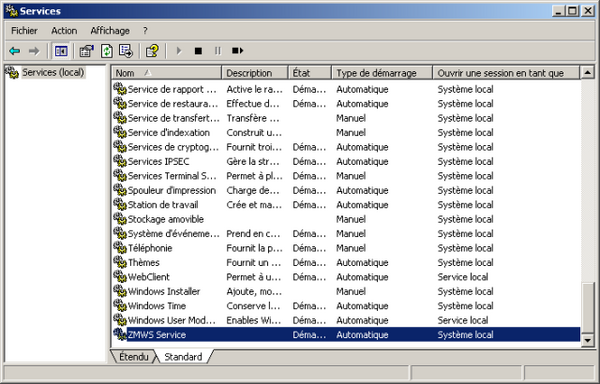Select the Windows User Mod… row name
Image resolution: width=600 pixels, height=384 pixels.
click(x=172, y=321)
